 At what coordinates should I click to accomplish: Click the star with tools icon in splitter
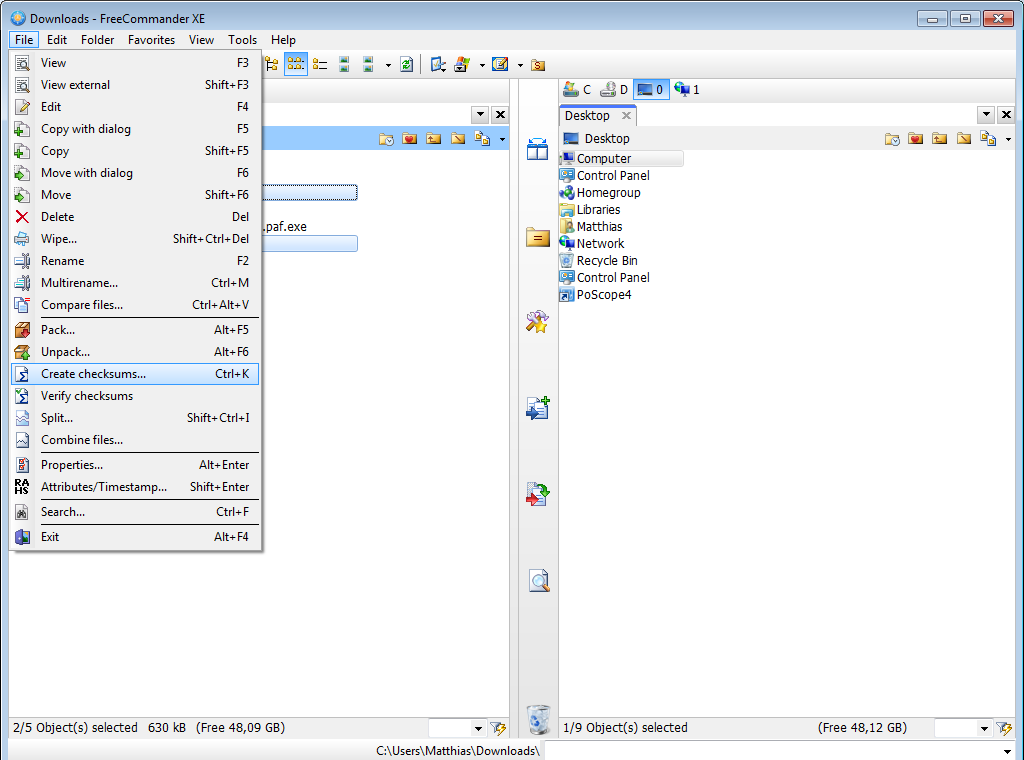tap(537, 321)
